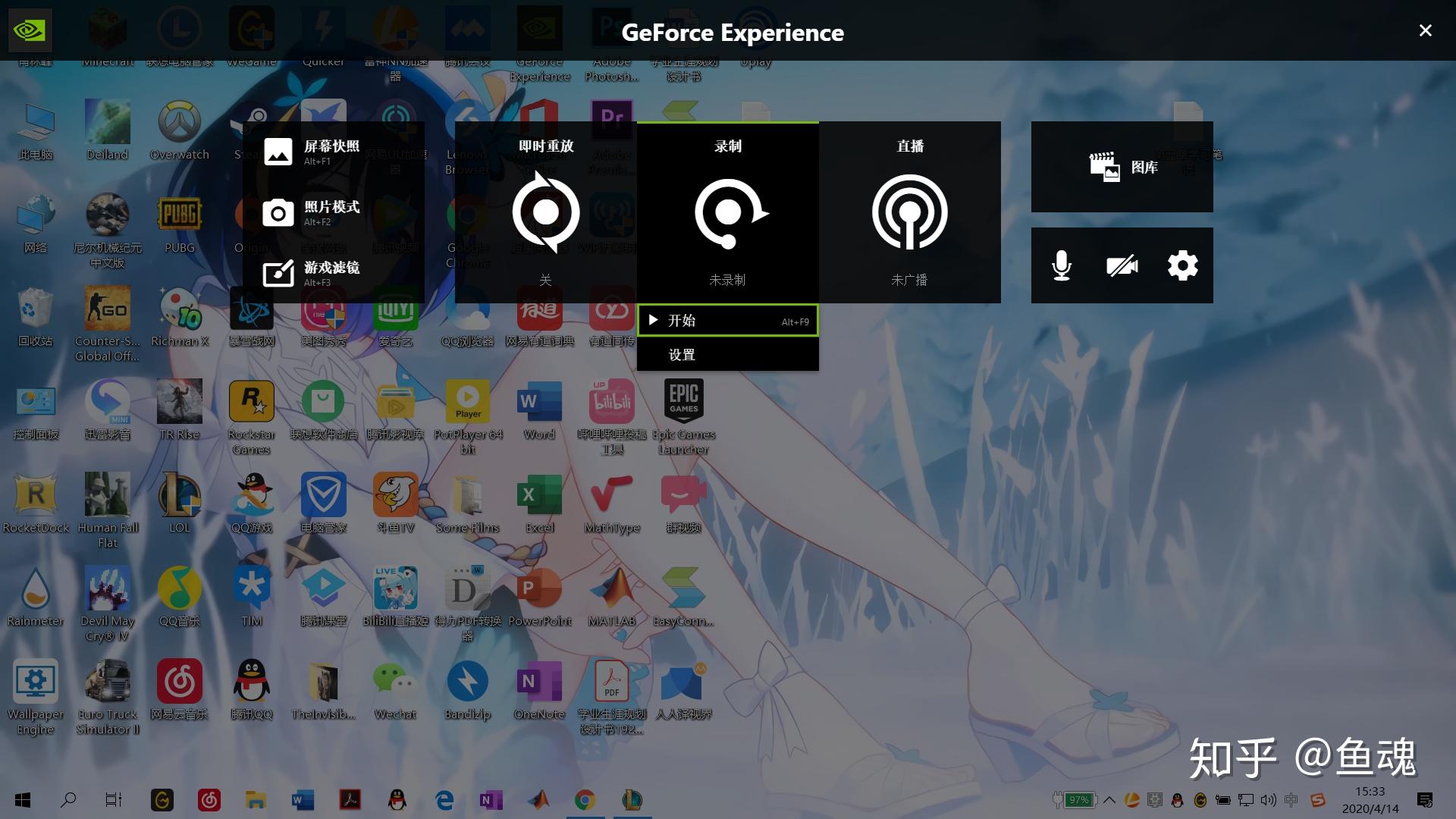Select MATLAB desktop icon
The image size is (1456, 819).
(612, 598)
